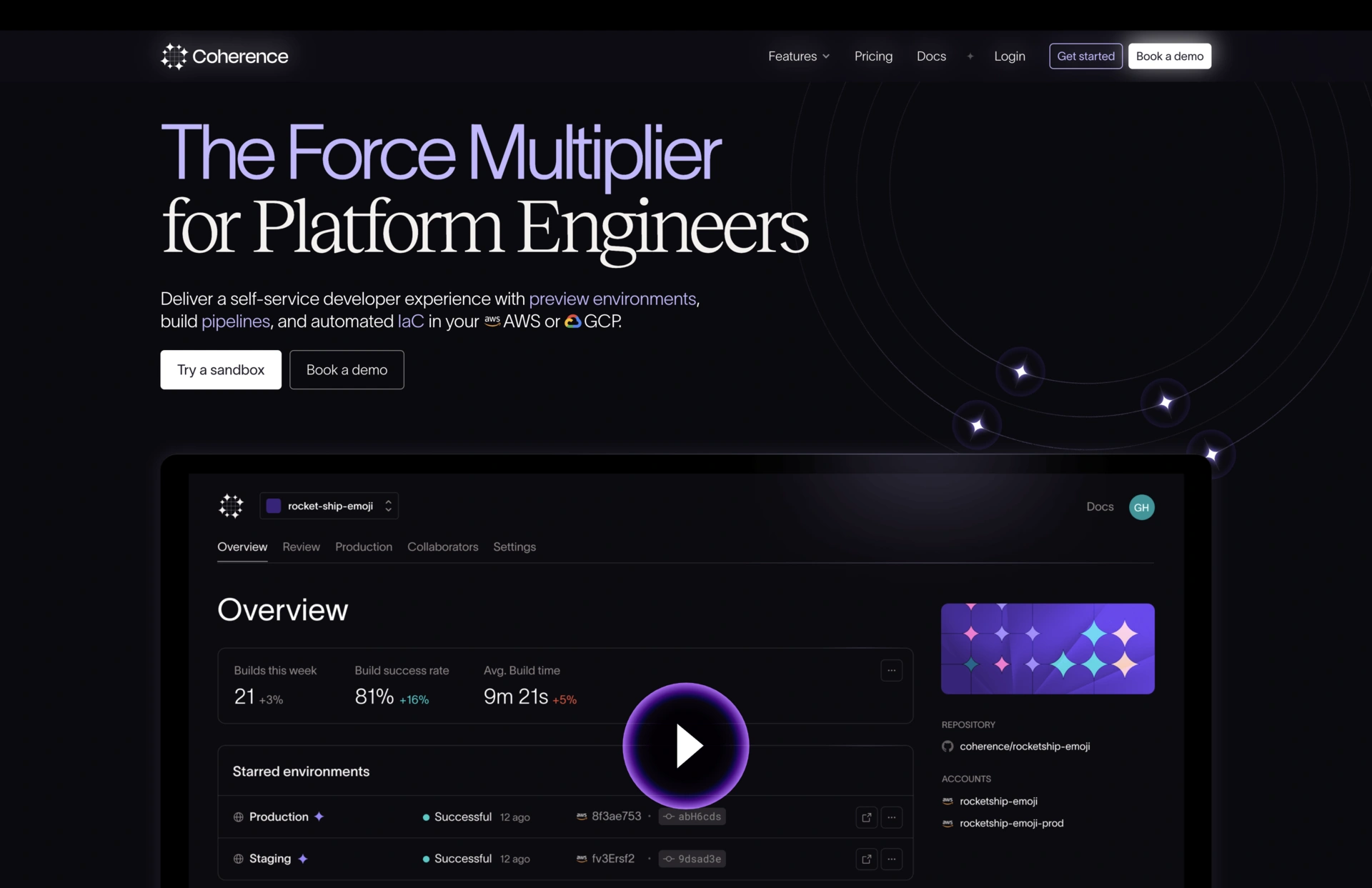
Task: Click the GH user avatar
Action: [x=1141, y=507]
